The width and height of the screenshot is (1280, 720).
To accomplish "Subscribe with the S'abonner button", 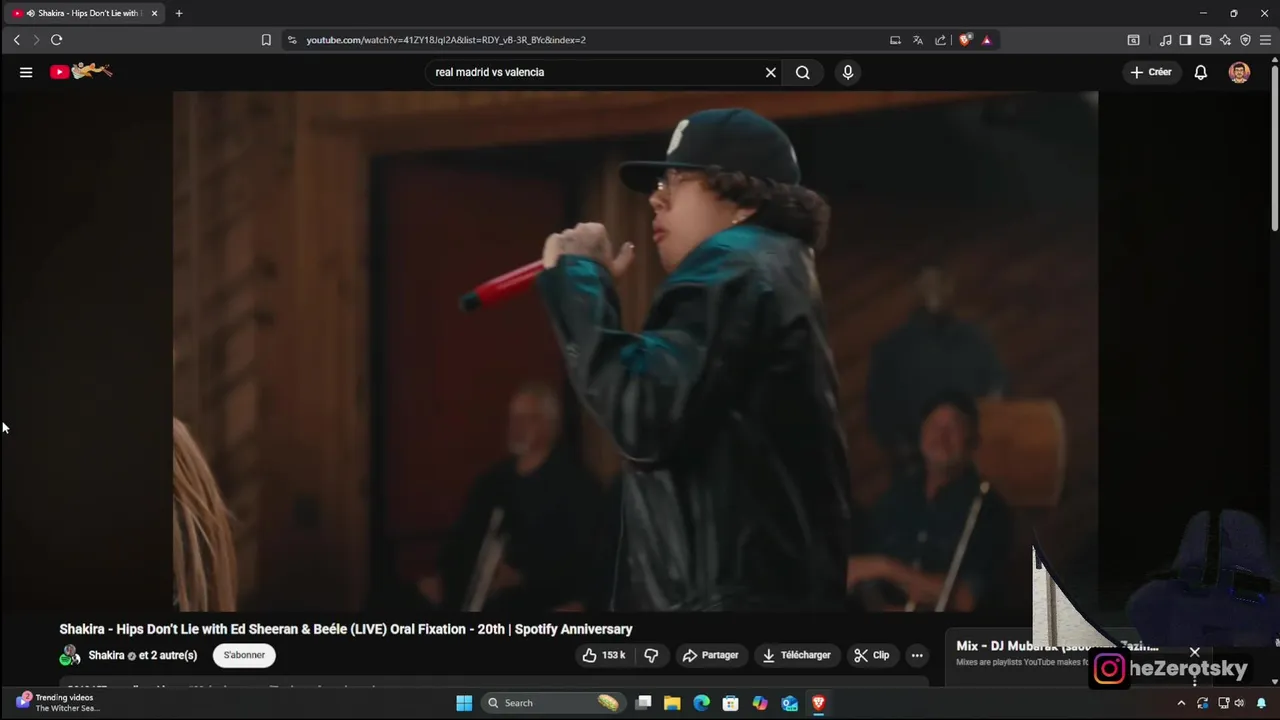I will 244,655.
